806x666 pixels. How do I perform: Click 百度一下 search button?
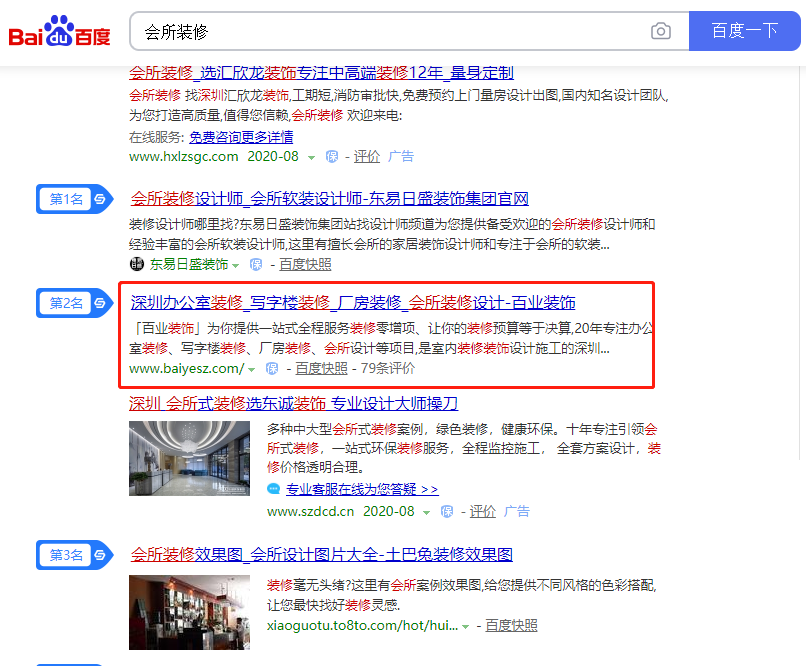744,31
